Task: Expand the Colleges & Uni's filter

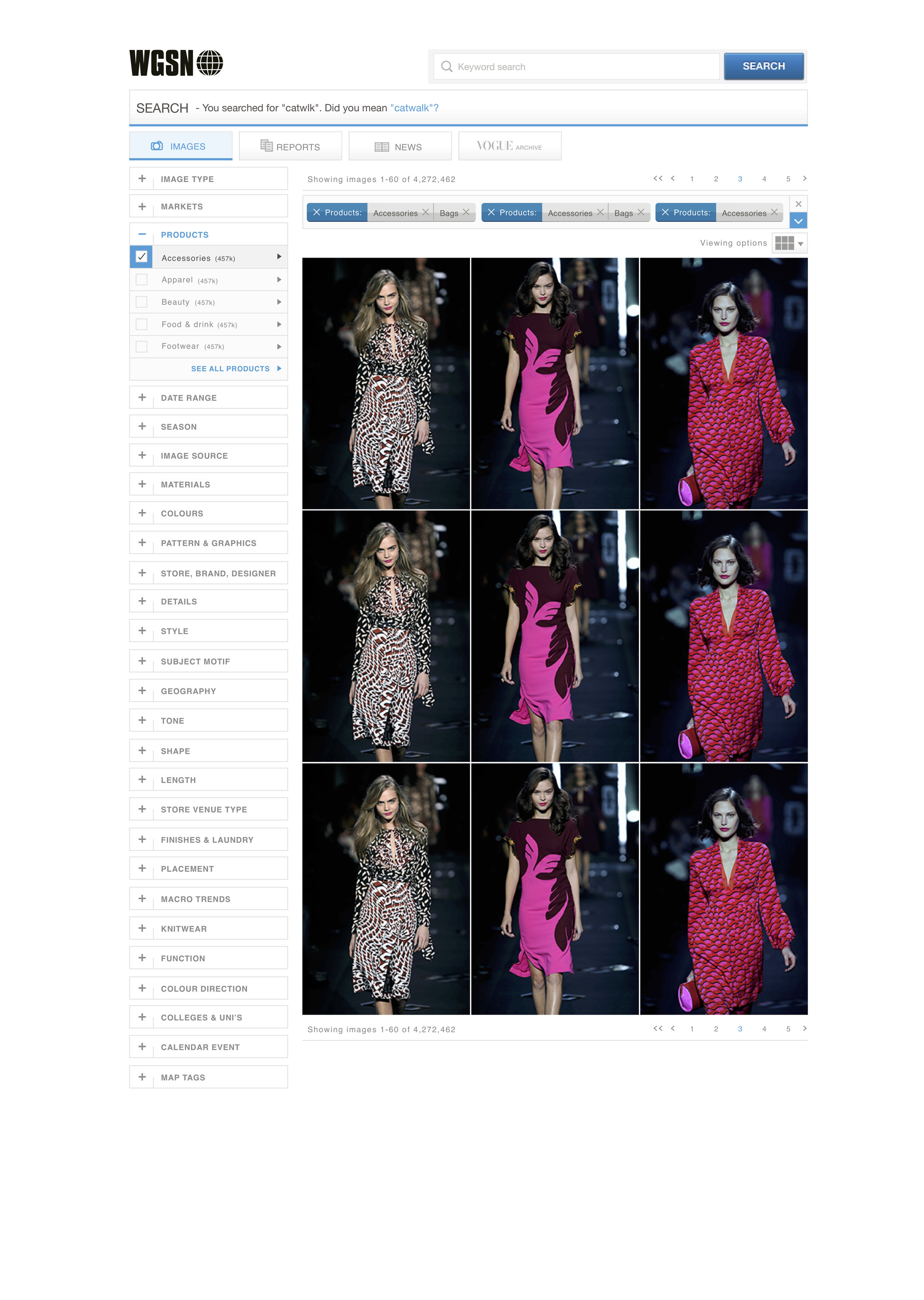Action: (208, 1016)
